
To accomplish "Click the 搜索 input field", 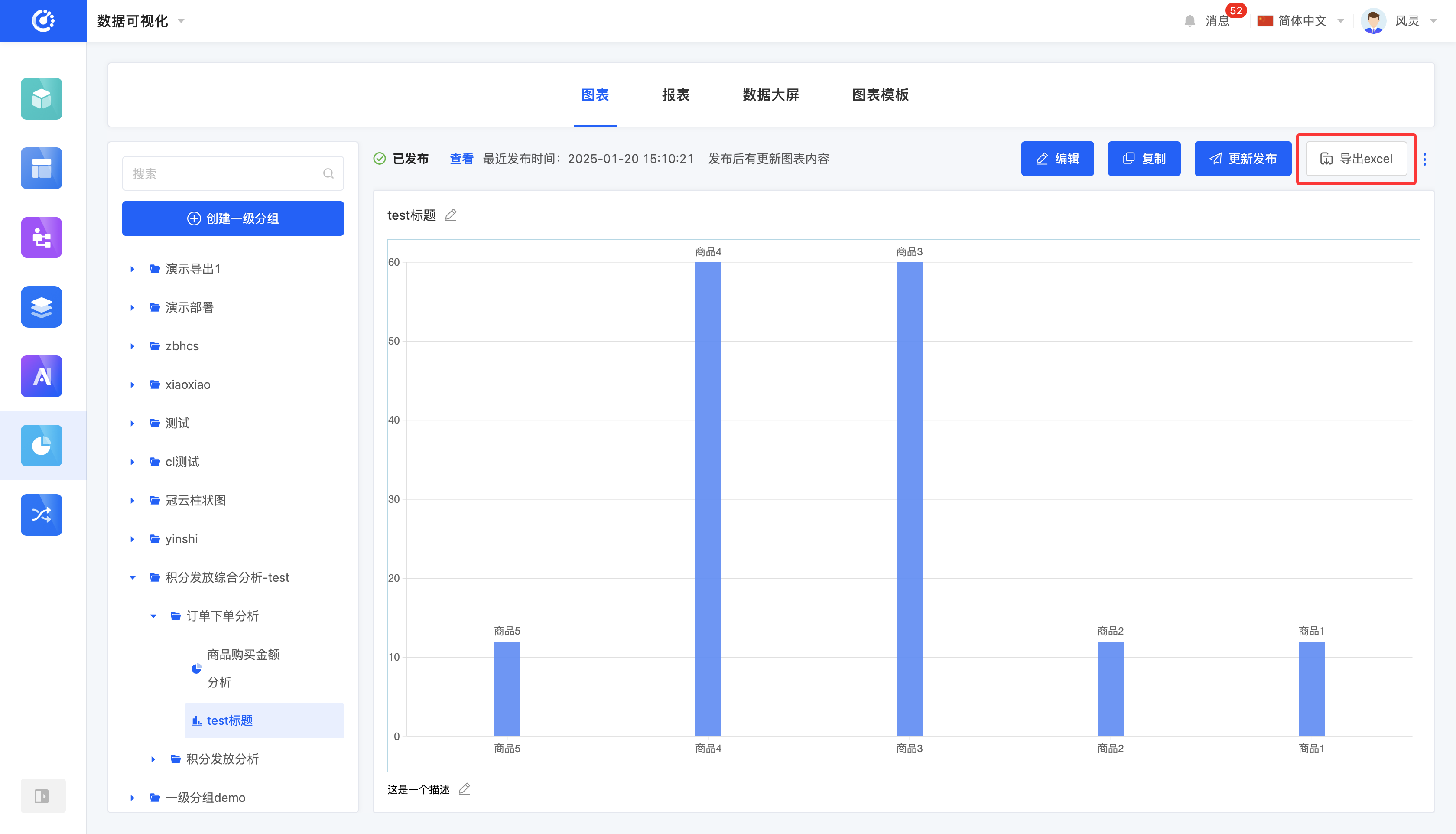I will coord(226,173).
